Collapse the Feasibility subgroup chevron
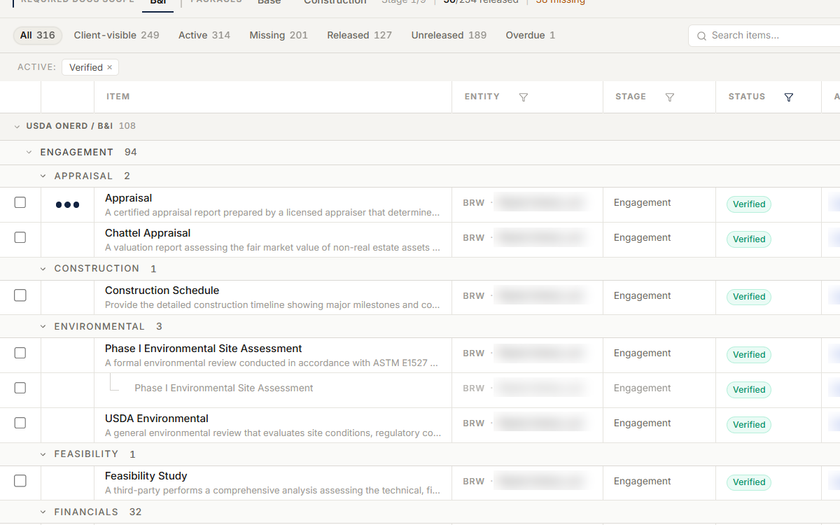840x525 pixels. (x=43, y=454)
